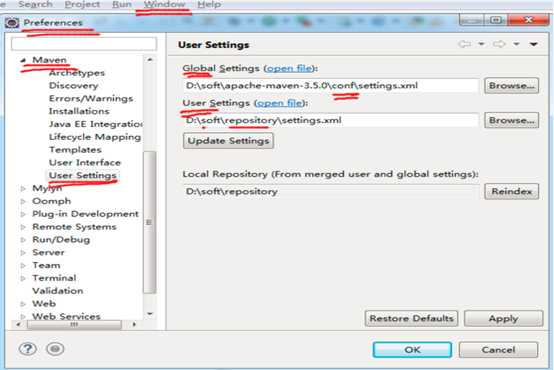Click the tree scroll-down arrow

point(150,313)
